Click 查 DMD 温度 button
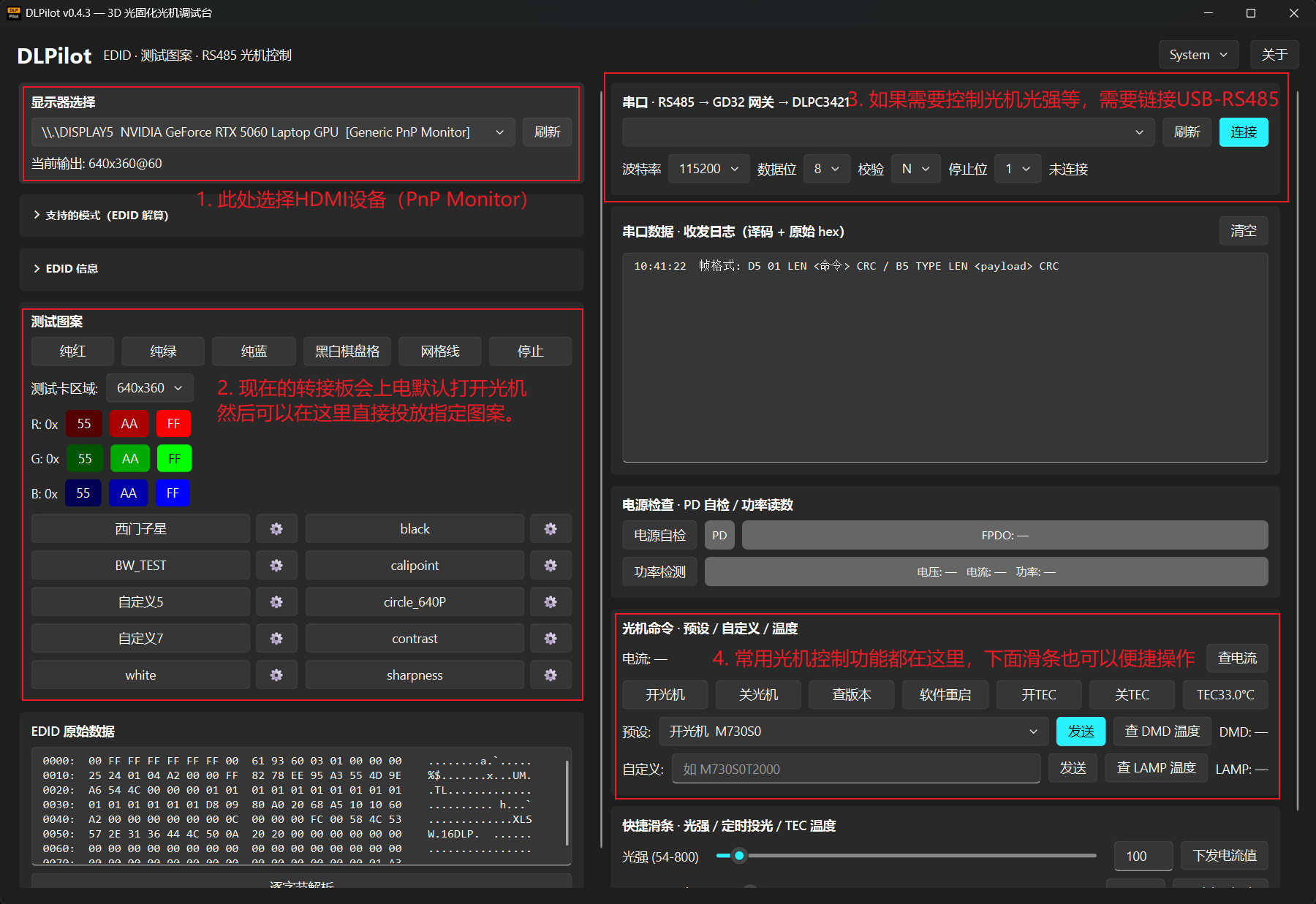The width and height of the screenshot is (1316, 904). 1162,732
